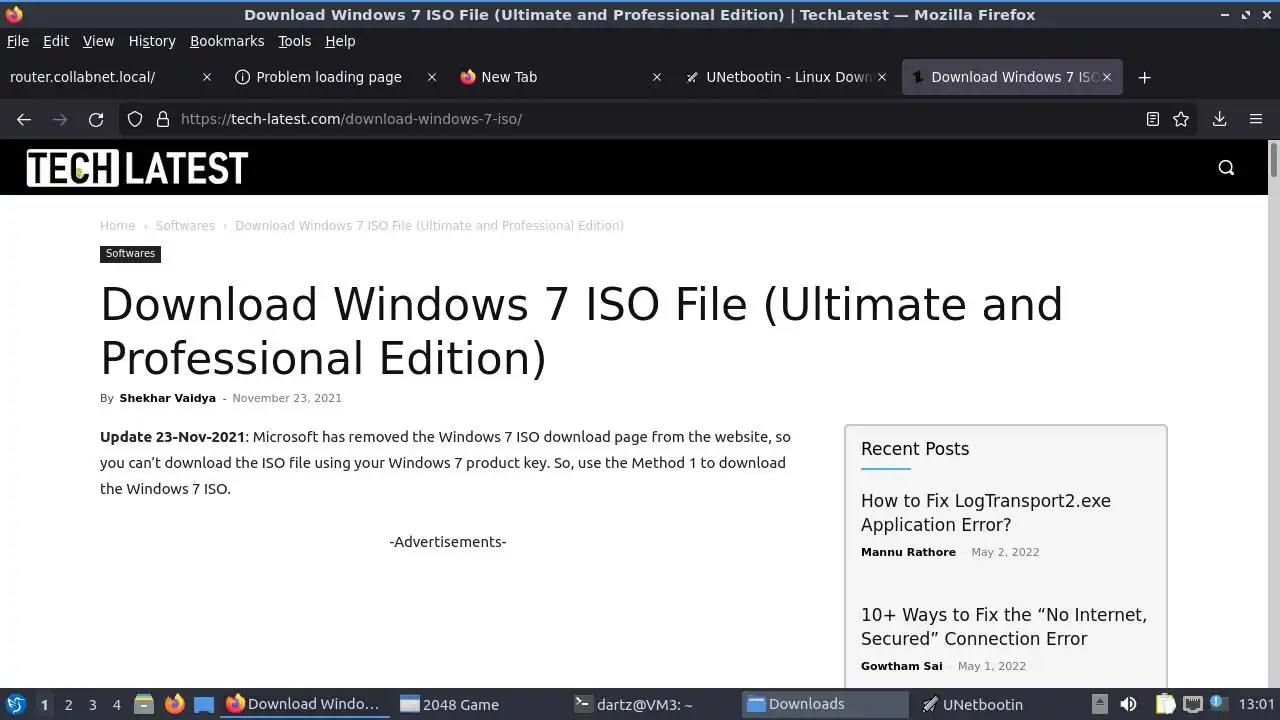The image size is (1280, 720).
Task: Open the clipboard tray icon
Action: 1165,704
